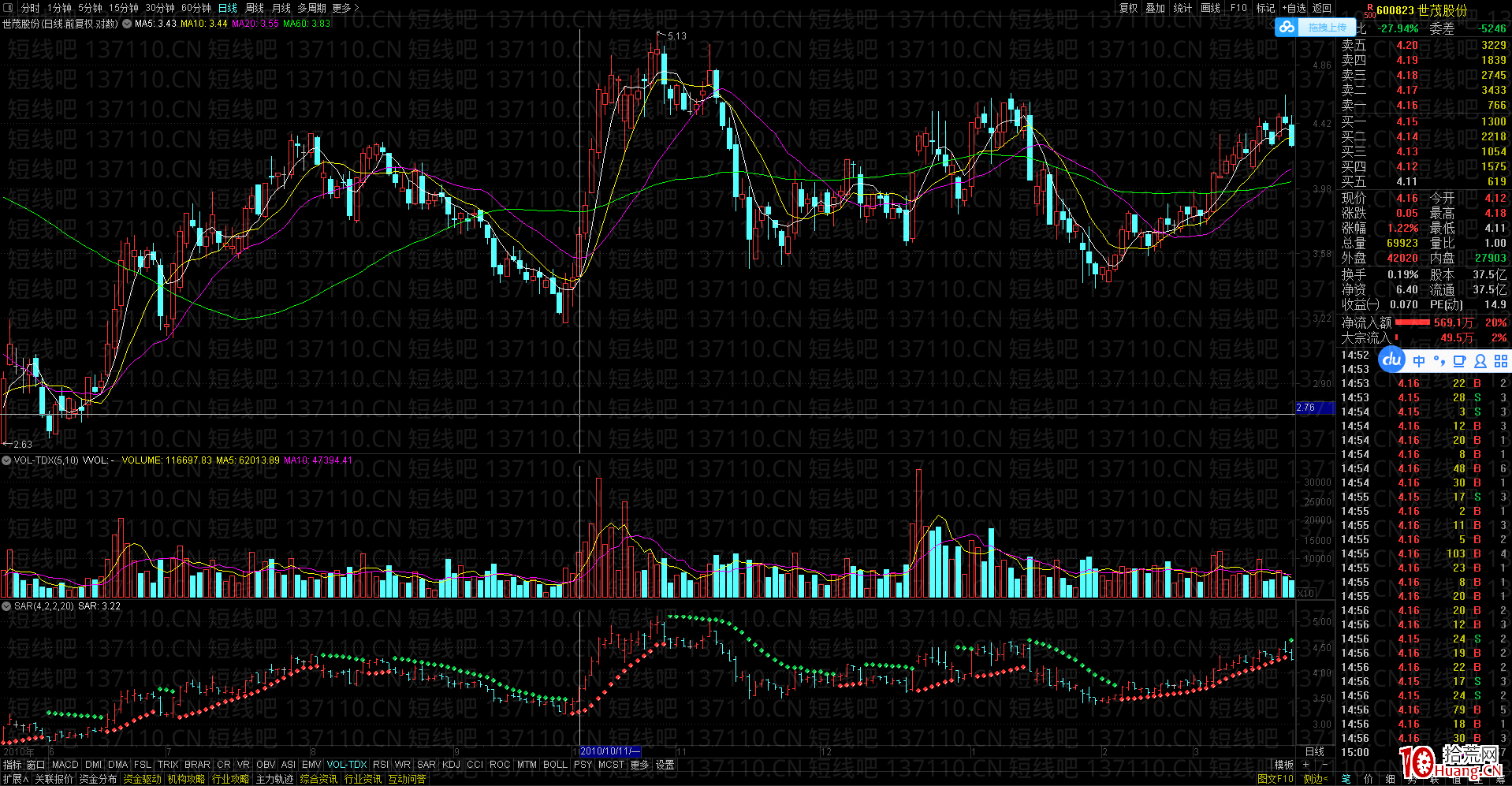This screenshot has width=1512, height=786.
Task: Click the IME user account icon
Action: click(1480, 361)
